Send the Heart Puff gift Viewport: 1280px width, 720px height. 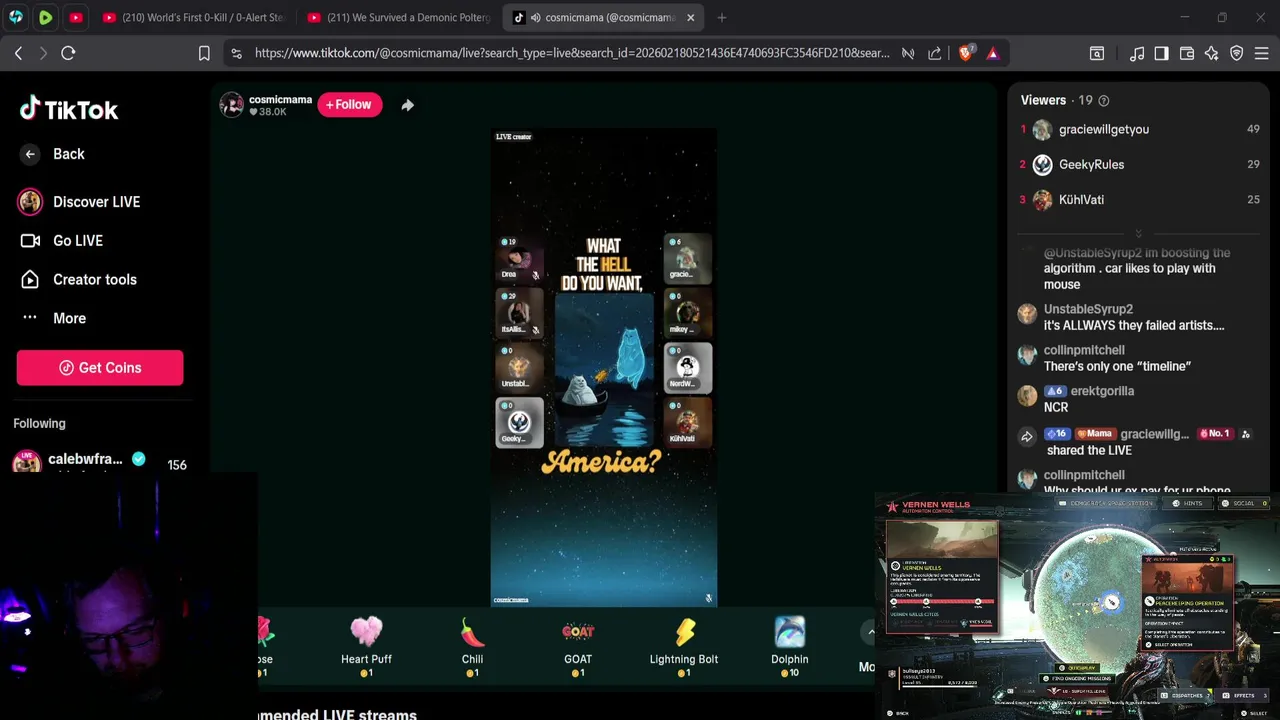coord(366,646)
